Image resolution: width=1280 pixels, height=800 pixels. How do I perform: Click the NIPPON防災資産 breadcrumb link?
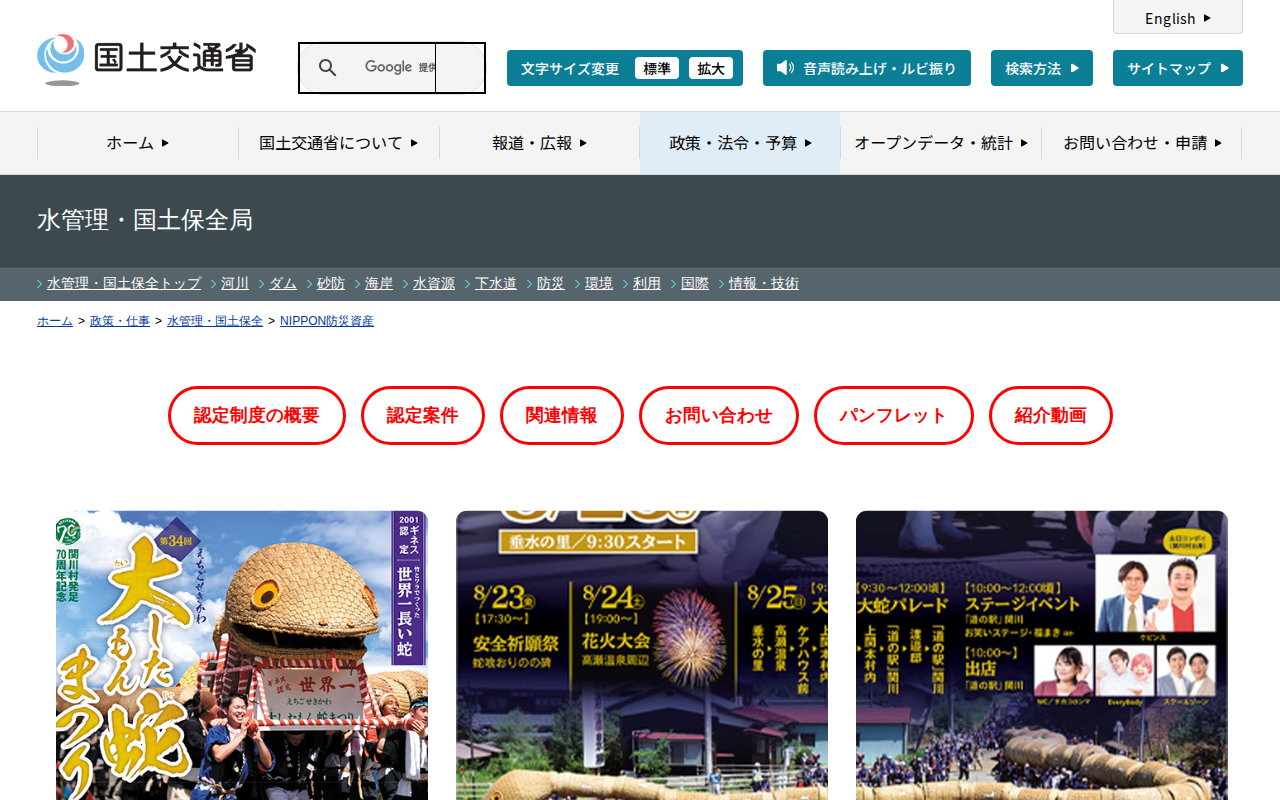pos(327,321)
